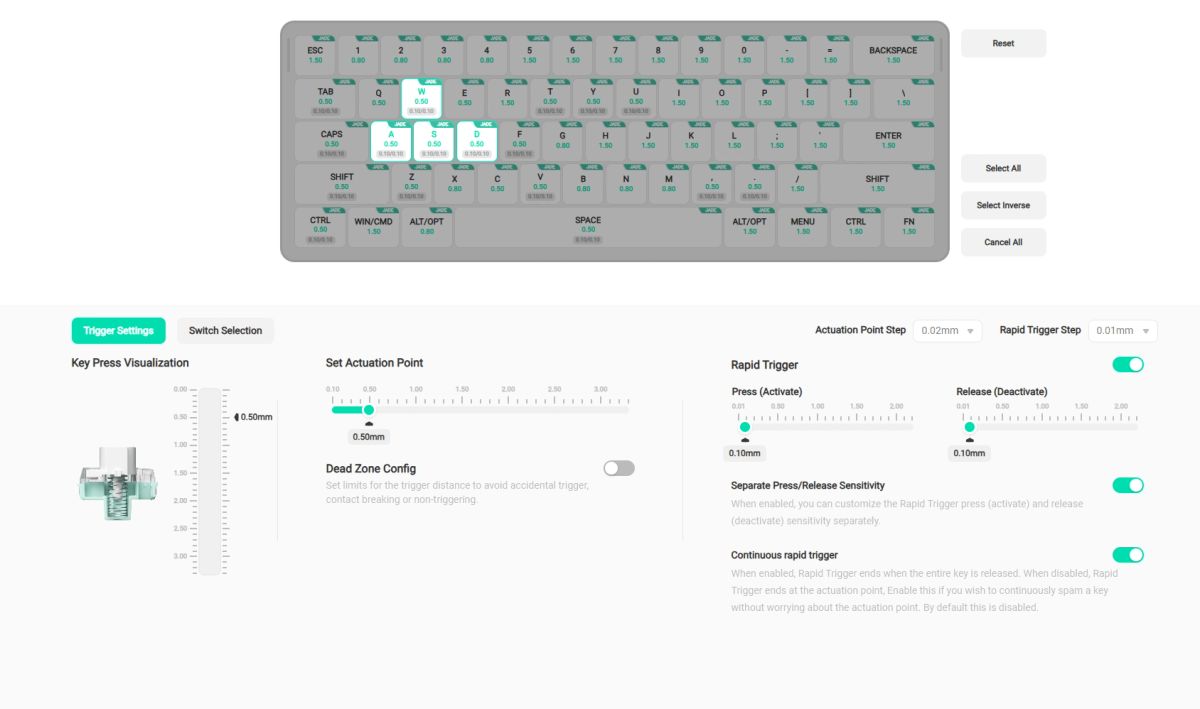The height and width of the screenshot is (709, 1200).
Task: Select the SPACE bar key
Action: point(588,227)
